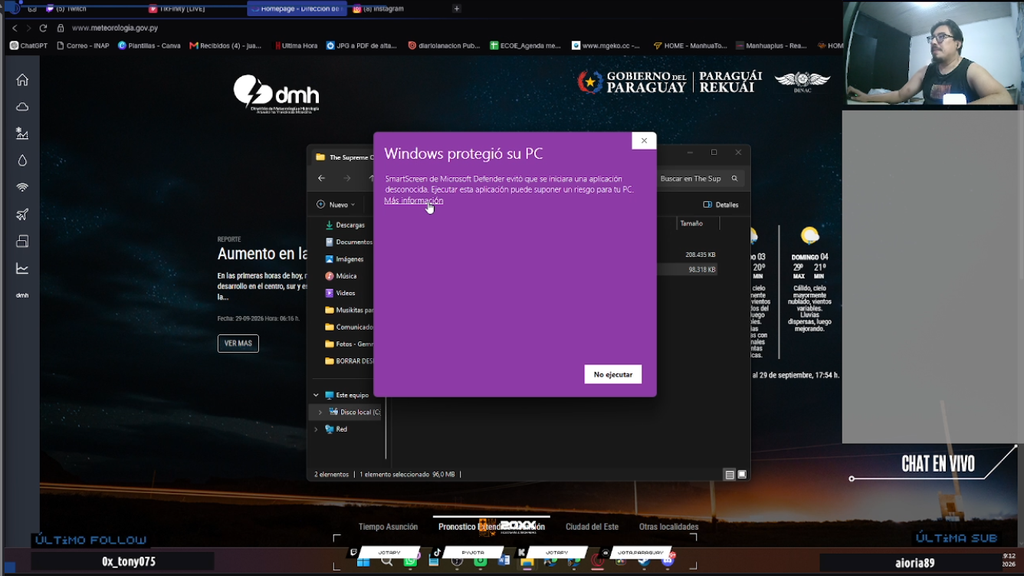Open the BORRAR DES folder in sidebar
This screenshot has height=576, width=1024.
[349, 361]
